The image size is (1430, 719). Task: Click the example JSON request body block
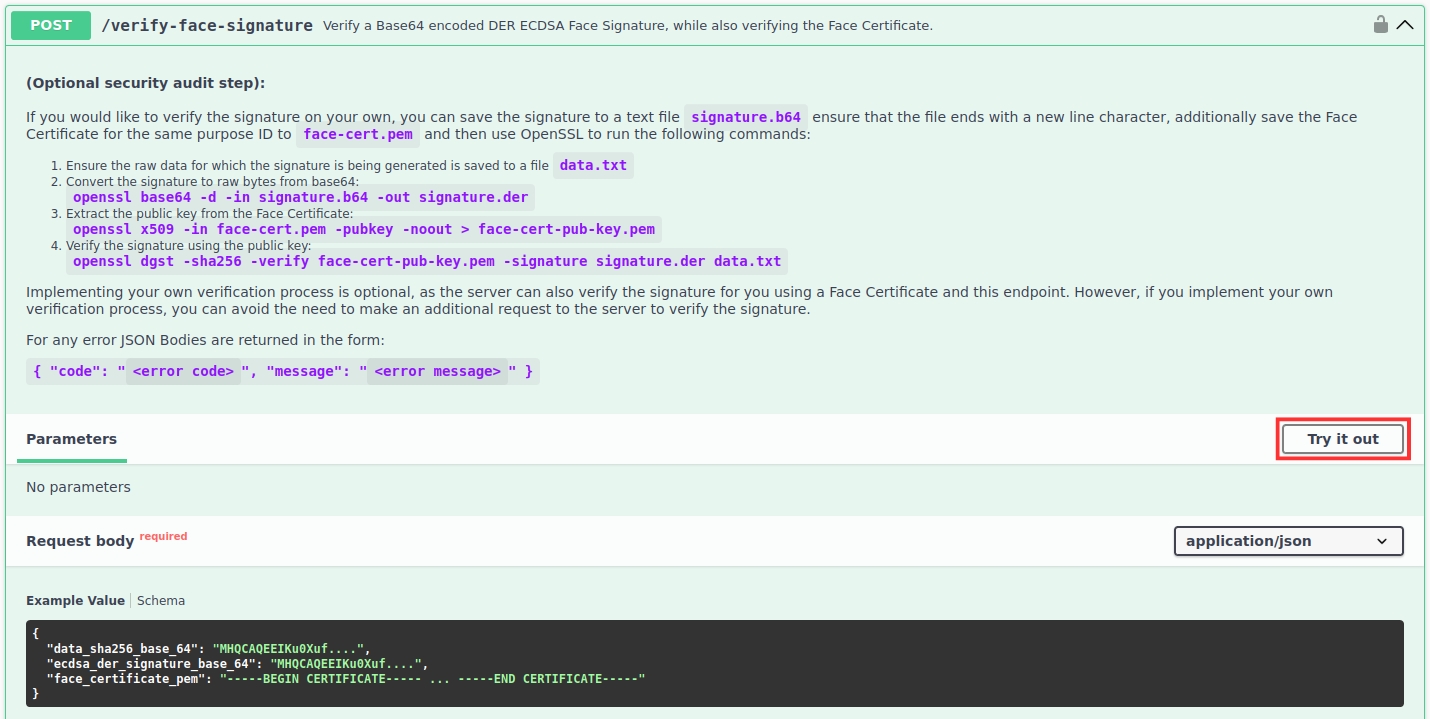point(714,663)
